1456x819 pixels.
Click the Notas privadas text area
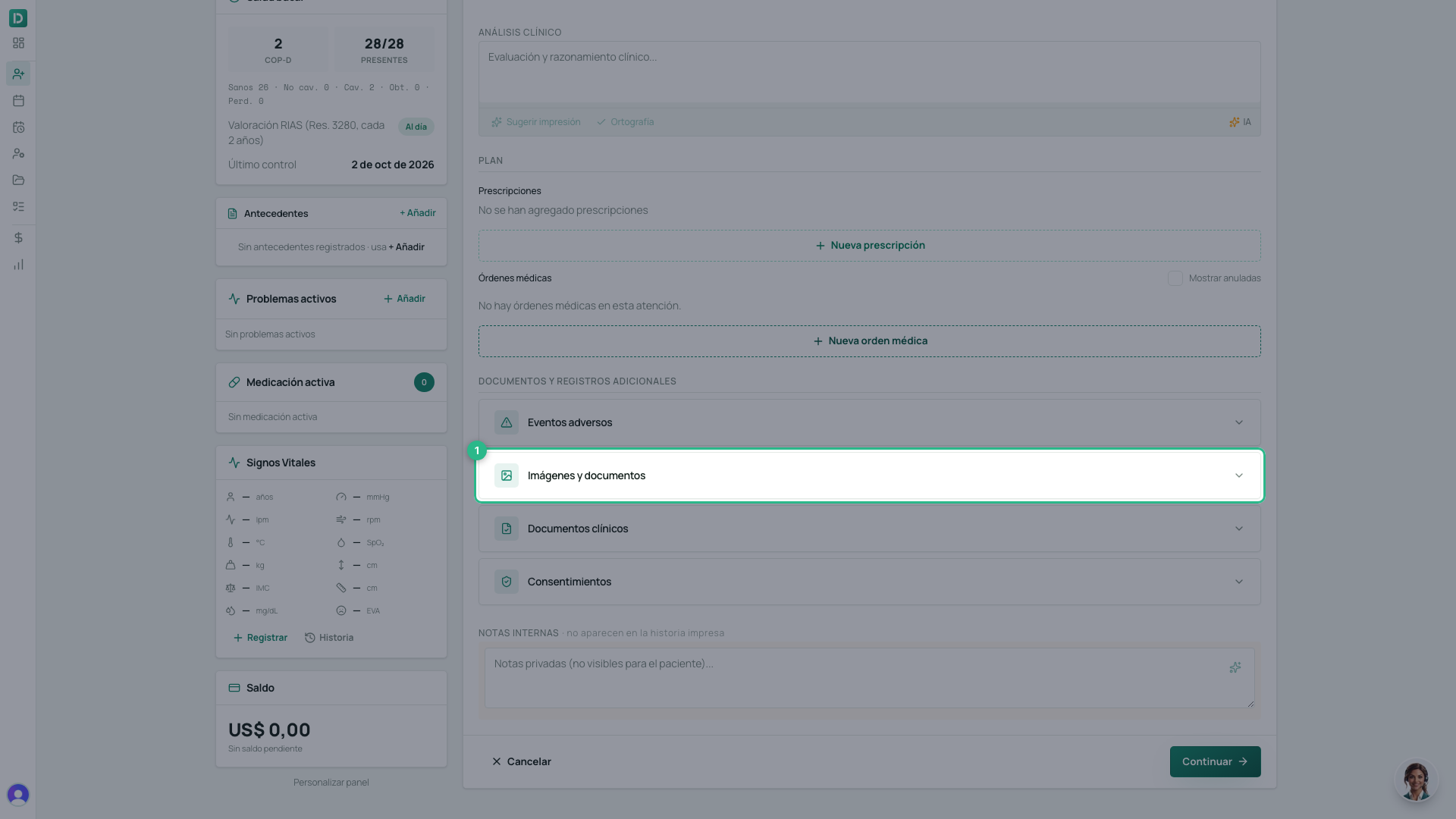tap(870, 678)
